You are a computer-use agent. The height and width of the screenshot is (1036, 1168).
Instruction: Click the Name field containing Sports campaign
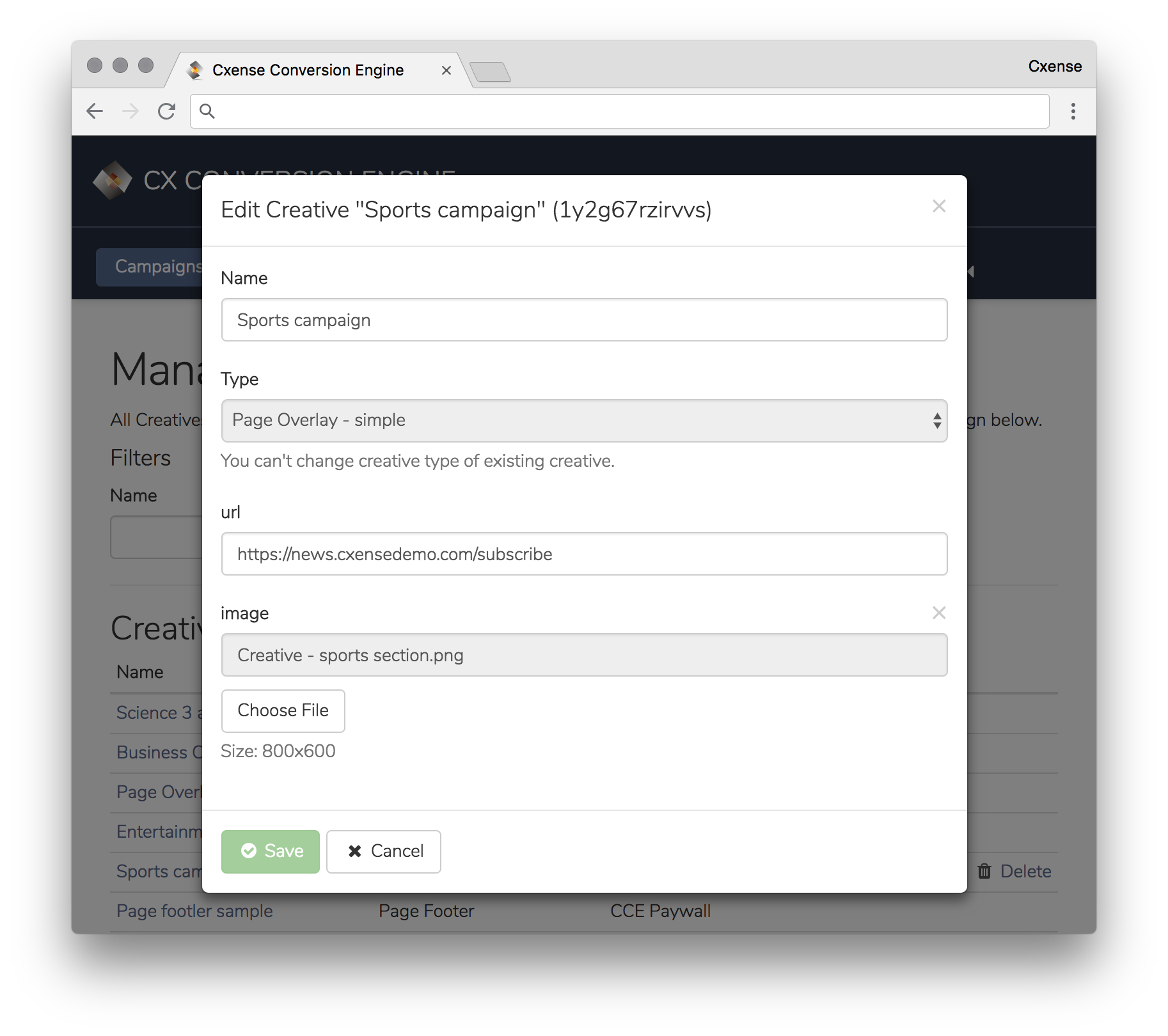pyautogui.click(x=584, y=320)
